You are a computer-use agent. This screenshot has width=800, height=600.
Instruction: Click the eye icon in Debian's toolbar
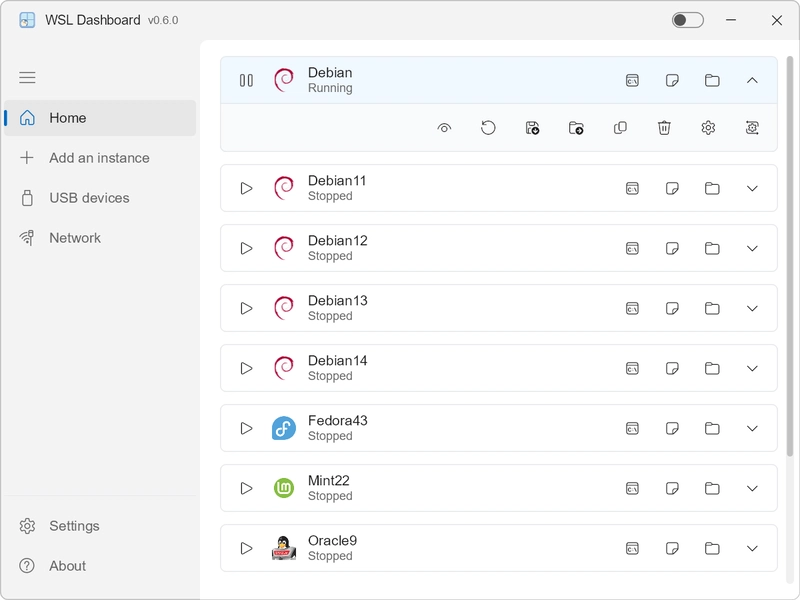pyautogui.click(x=444, y=128)
